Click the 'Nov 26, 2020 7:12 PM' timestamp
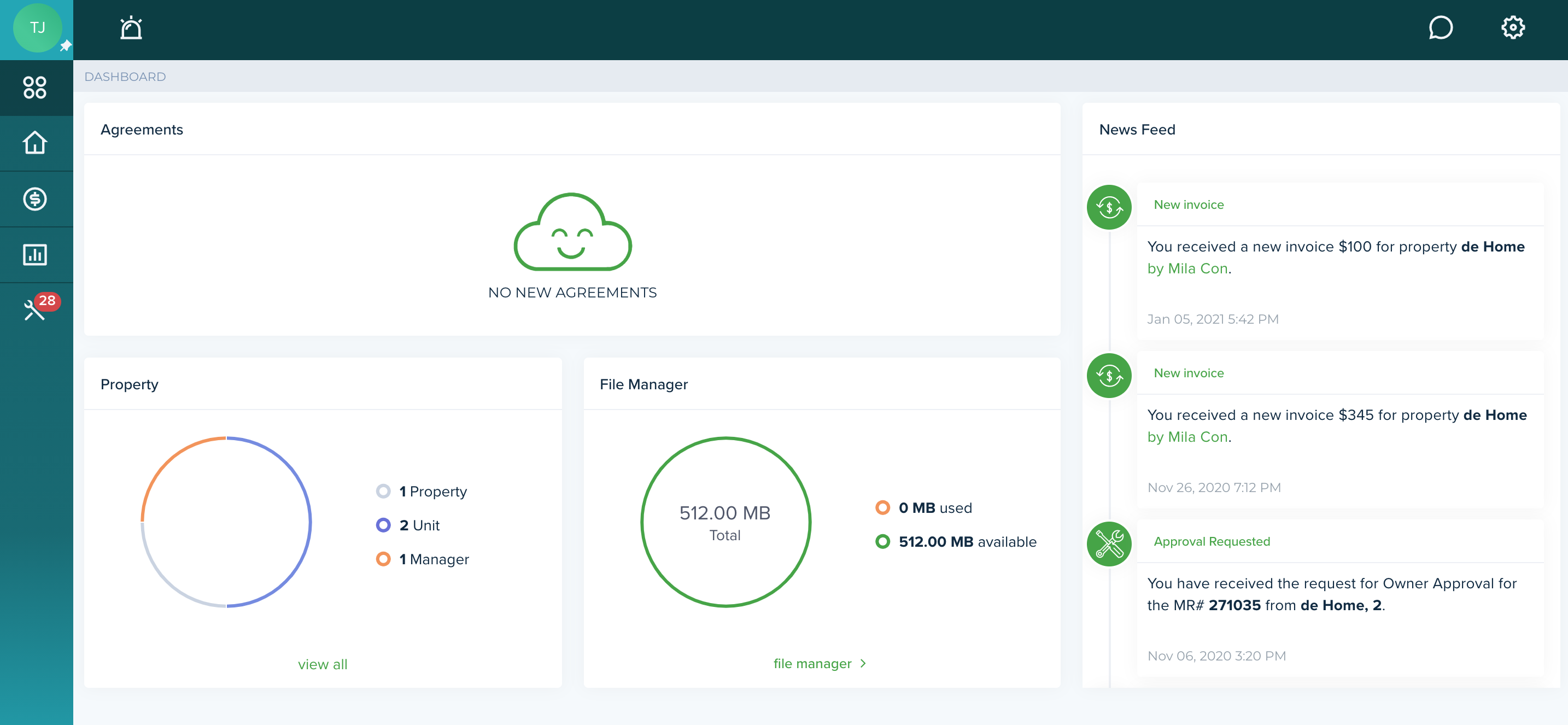 [x=1214, y=488]
